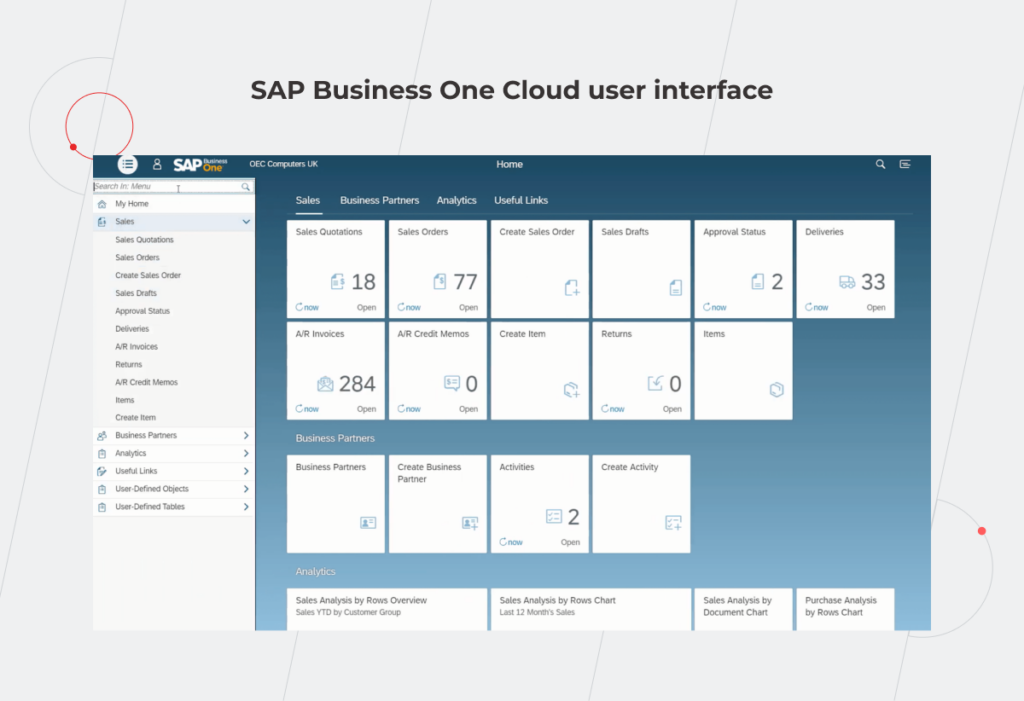Open Approval Status in the sidebar
This screenshot has height=701, width=1024.
142,311
